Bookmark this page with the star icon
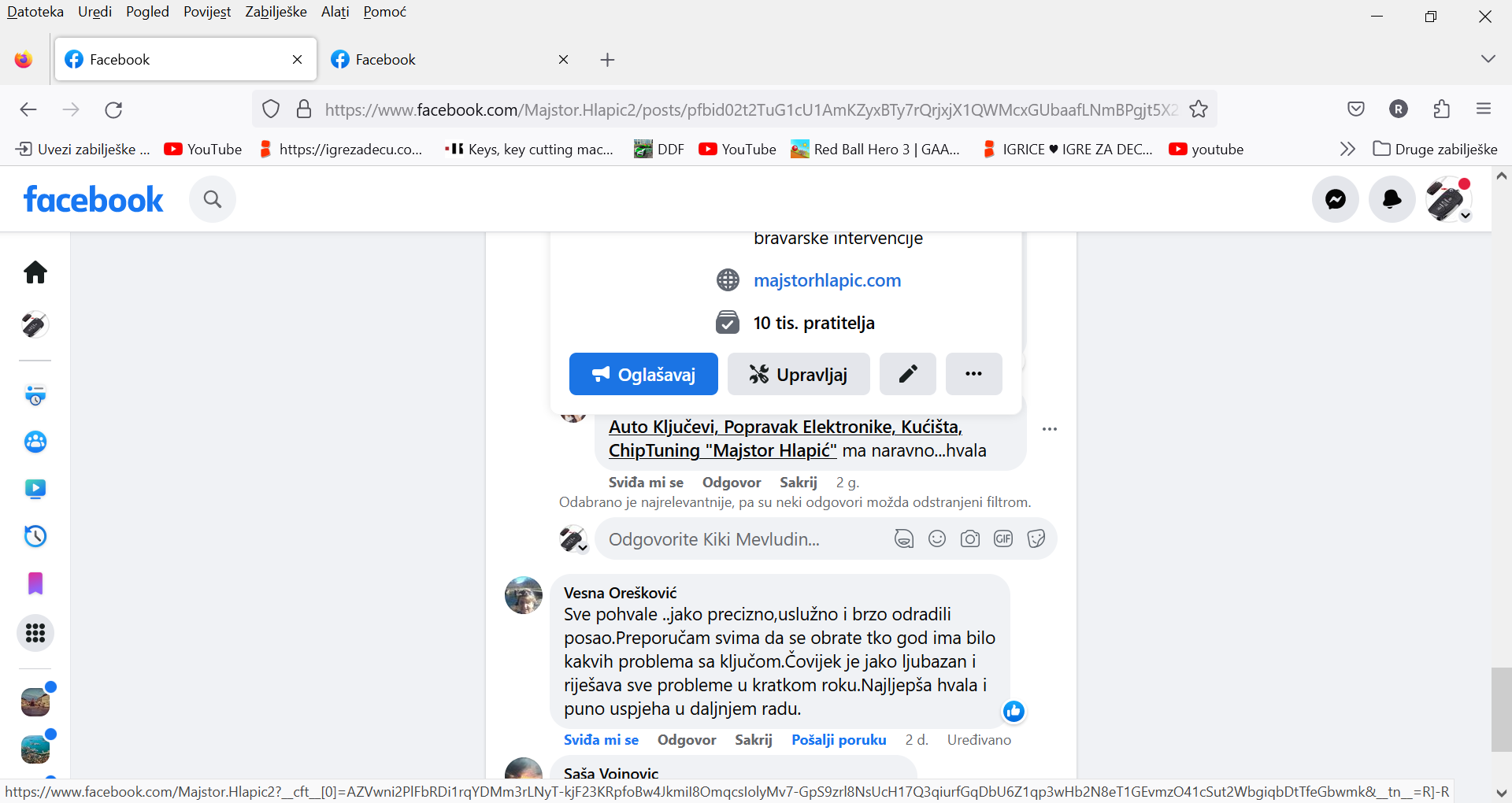The width and height of the screenshot is (1512, 803). tap(1199, 109)
